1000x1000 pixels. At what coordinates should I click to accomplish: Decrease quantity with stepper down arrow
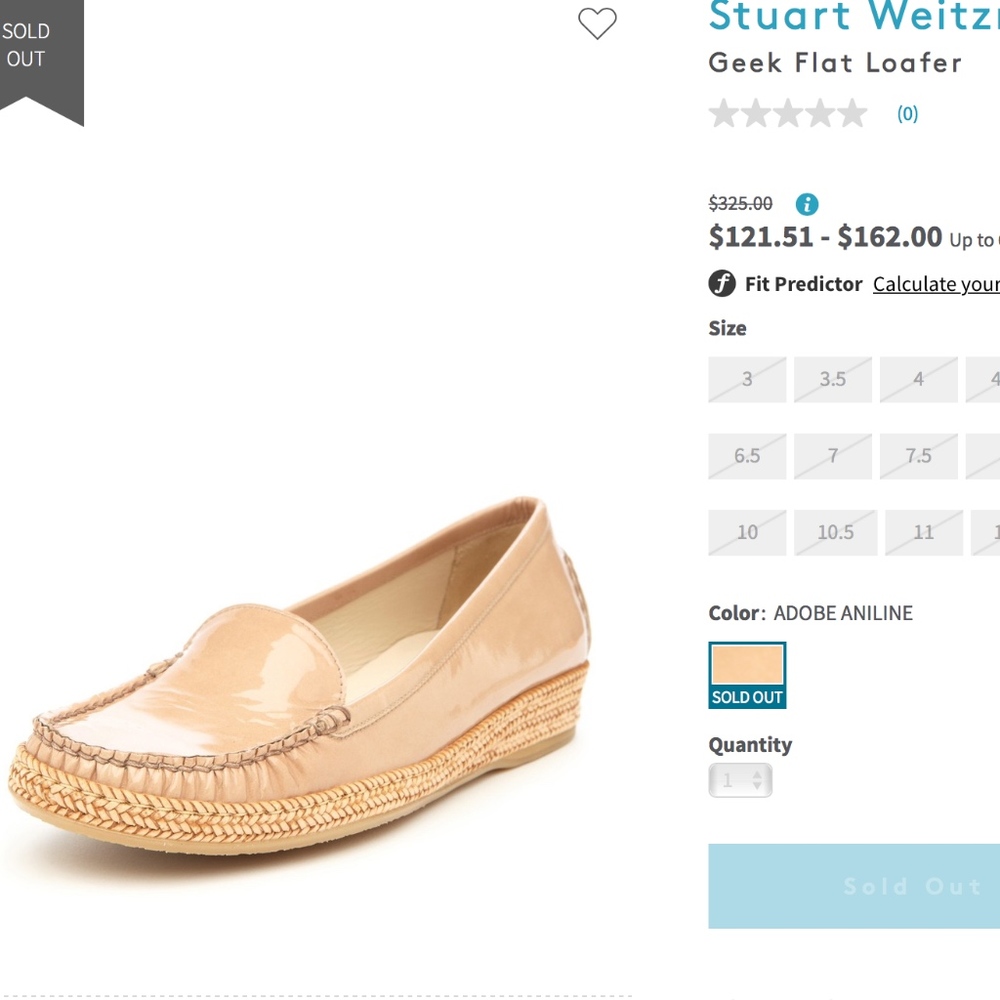coord(757,787)
